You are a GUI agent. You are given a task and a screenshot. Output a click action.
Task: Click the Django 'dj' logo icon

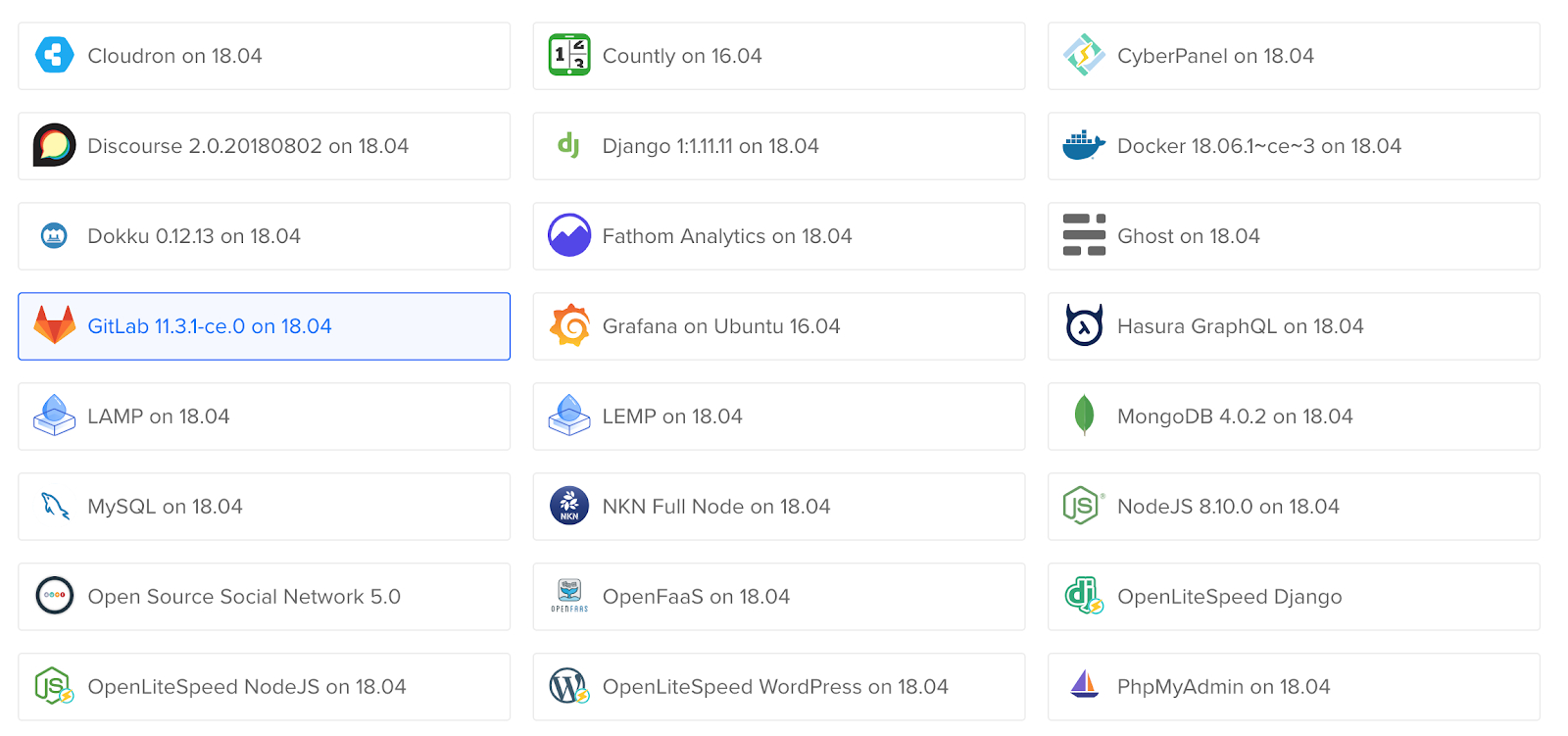point(569,145)
